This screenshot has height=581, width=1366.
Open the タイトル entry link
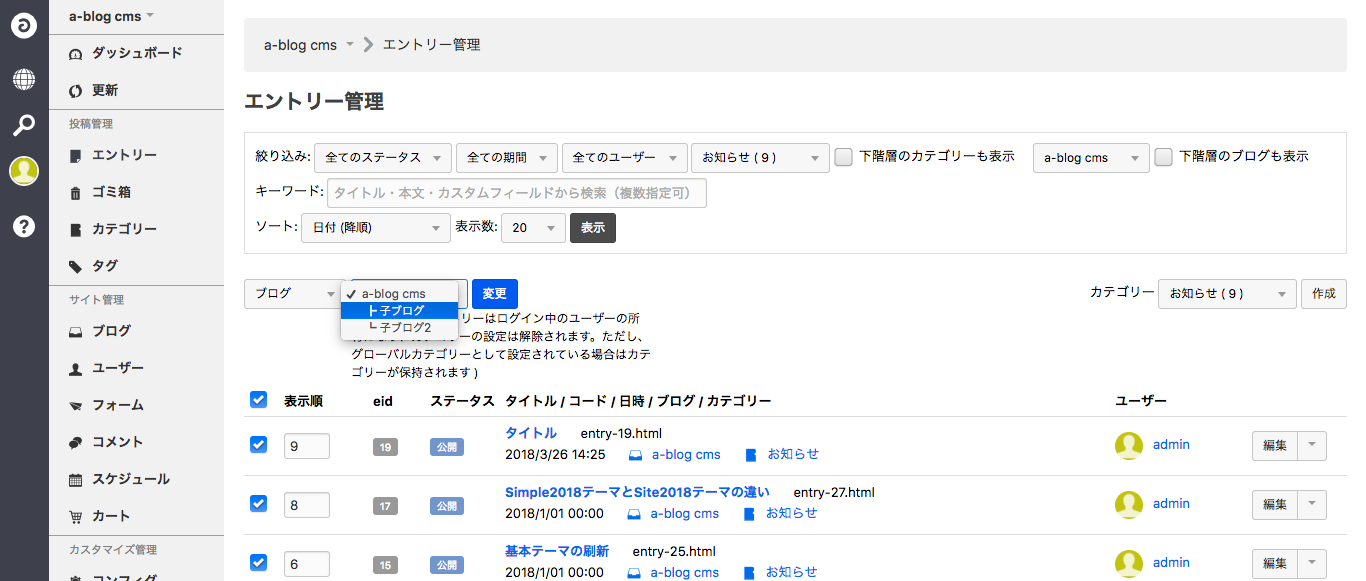[531, 433]
